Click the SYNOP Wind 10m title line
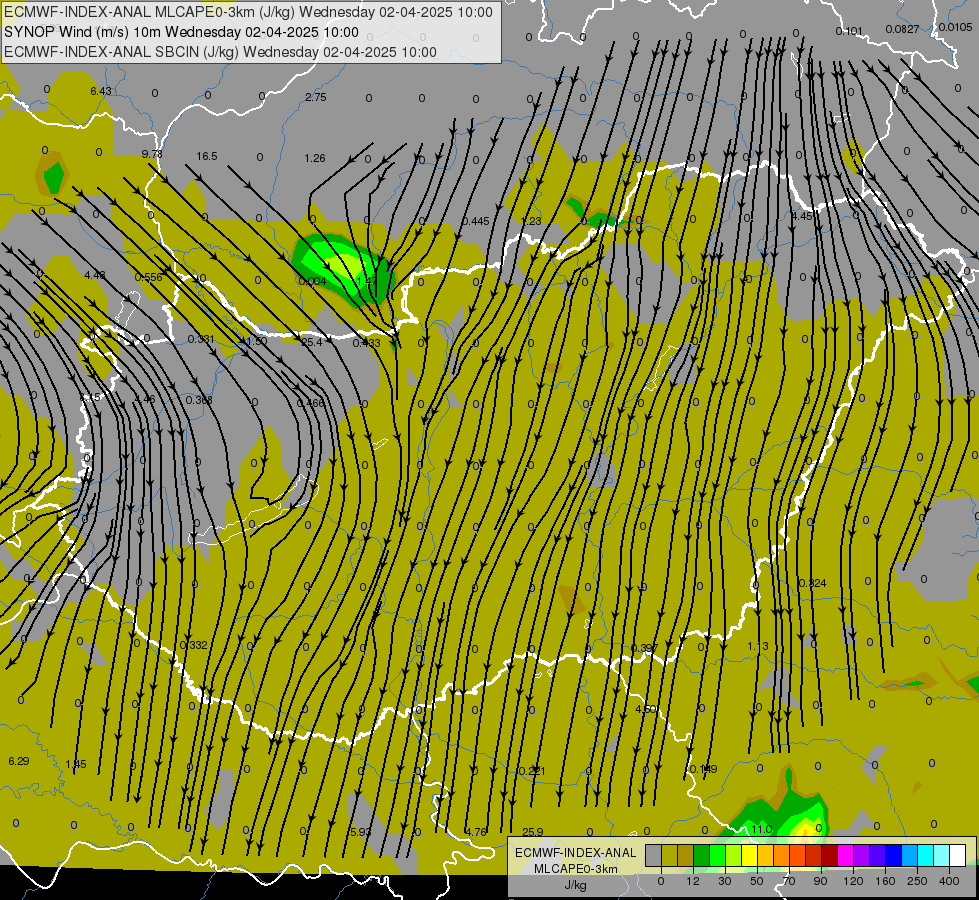 (181, 32)
